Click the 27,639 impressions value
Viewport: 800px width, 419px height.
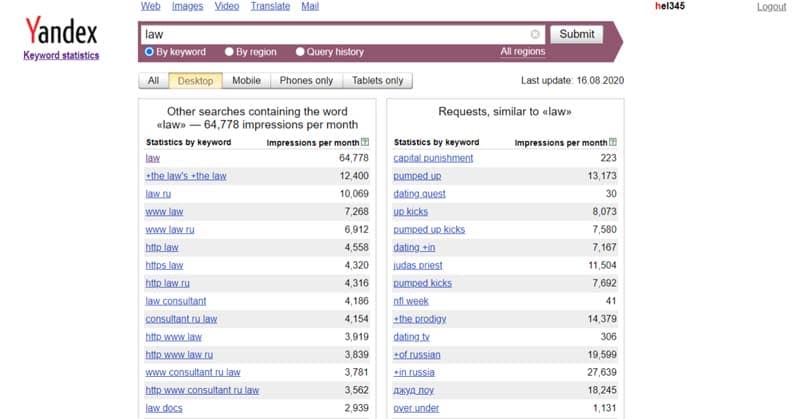pyautogui.click(x=602, y=373)
